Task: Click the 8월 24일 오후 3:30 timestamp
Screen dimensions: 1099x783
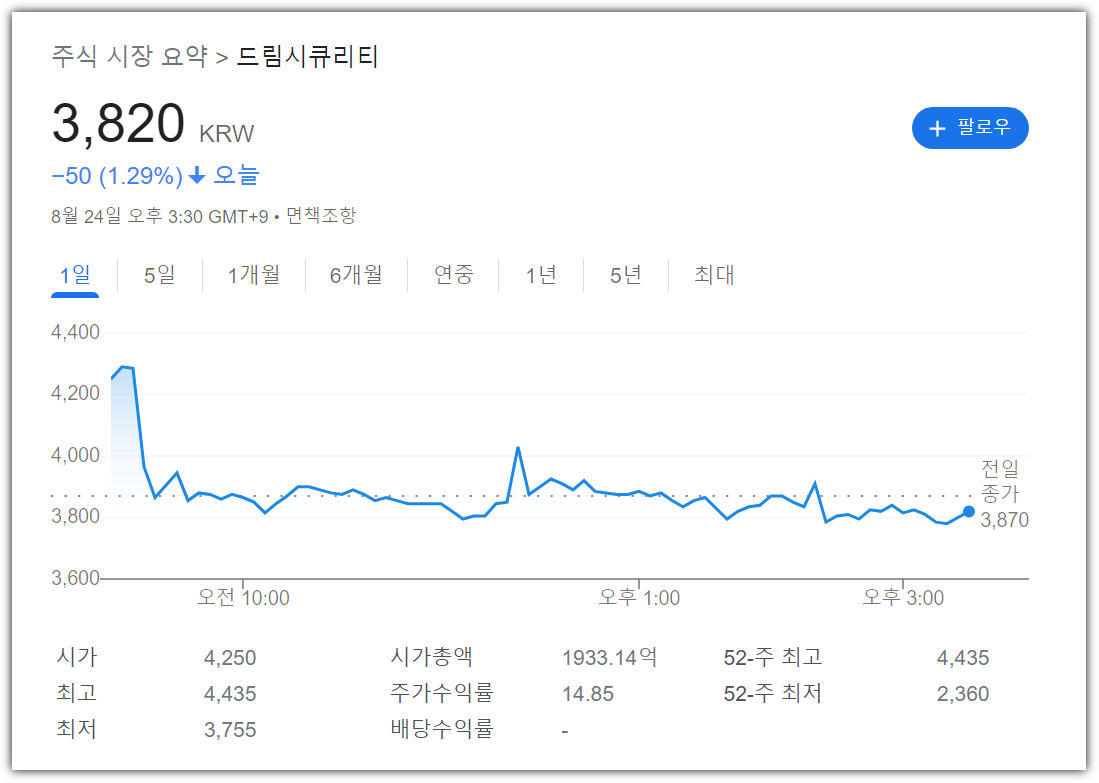Action: pyautogui.click(x=160, y=216)
